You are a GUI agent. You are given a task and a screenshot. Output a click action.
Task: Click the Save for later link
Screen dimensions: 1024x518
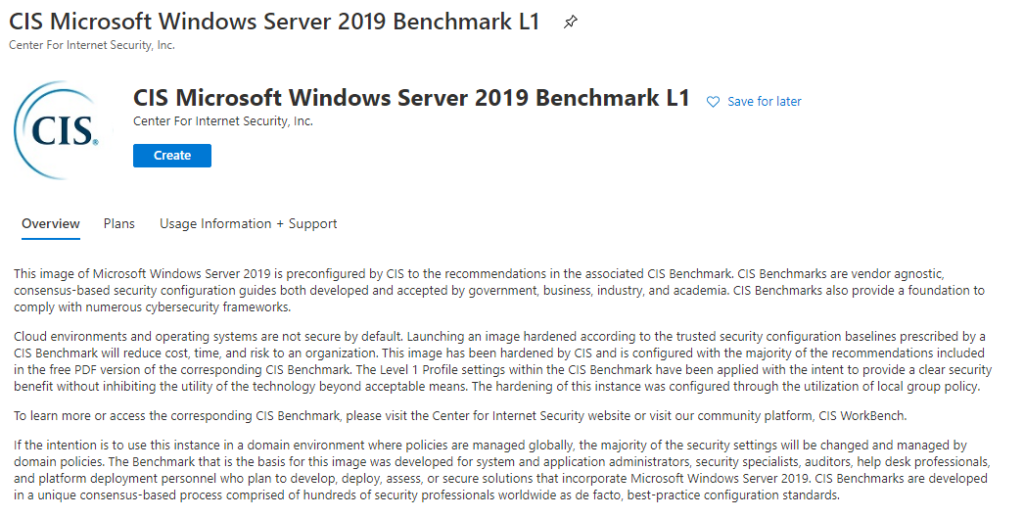coord(764,102)
